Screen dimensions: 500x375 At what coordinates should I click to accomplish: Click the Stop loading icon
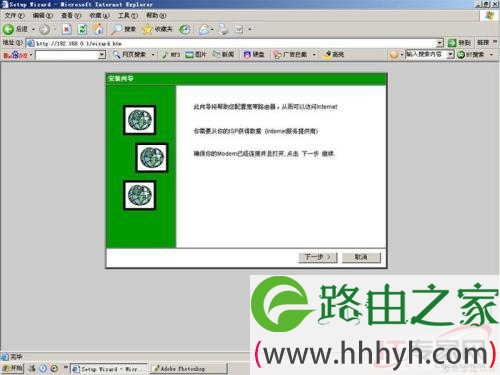pos(67,29)
